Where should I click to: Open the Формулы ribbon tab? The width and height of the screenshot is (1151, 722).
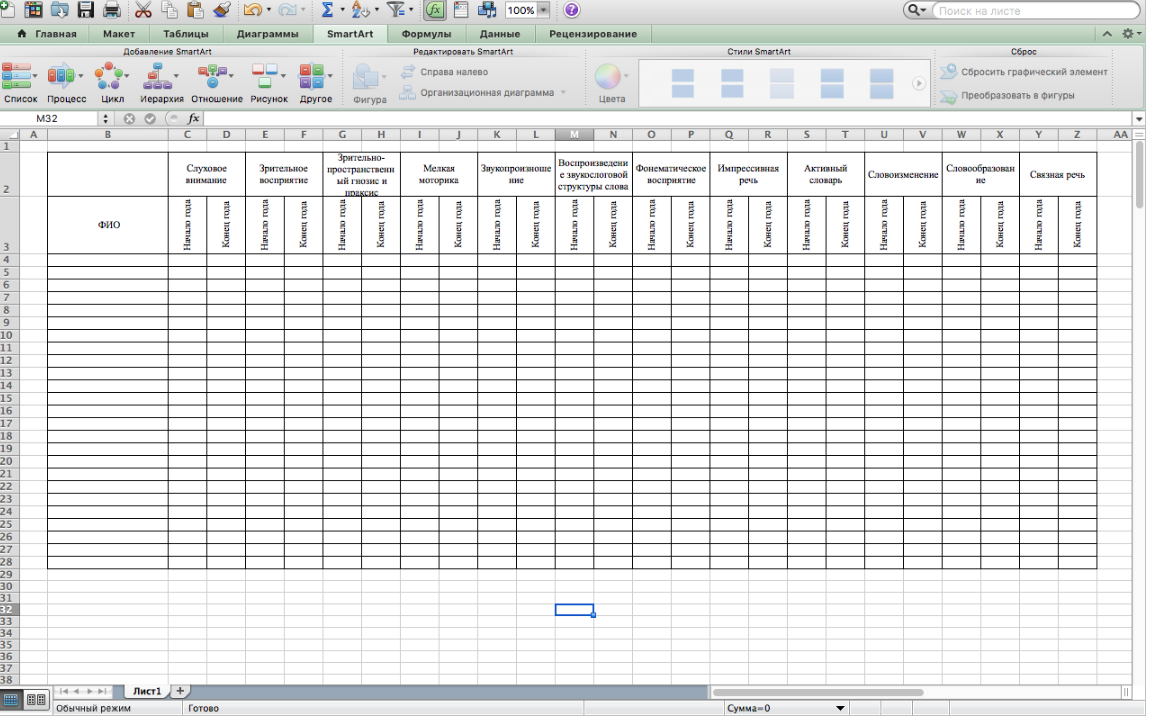tap(427, 34)
